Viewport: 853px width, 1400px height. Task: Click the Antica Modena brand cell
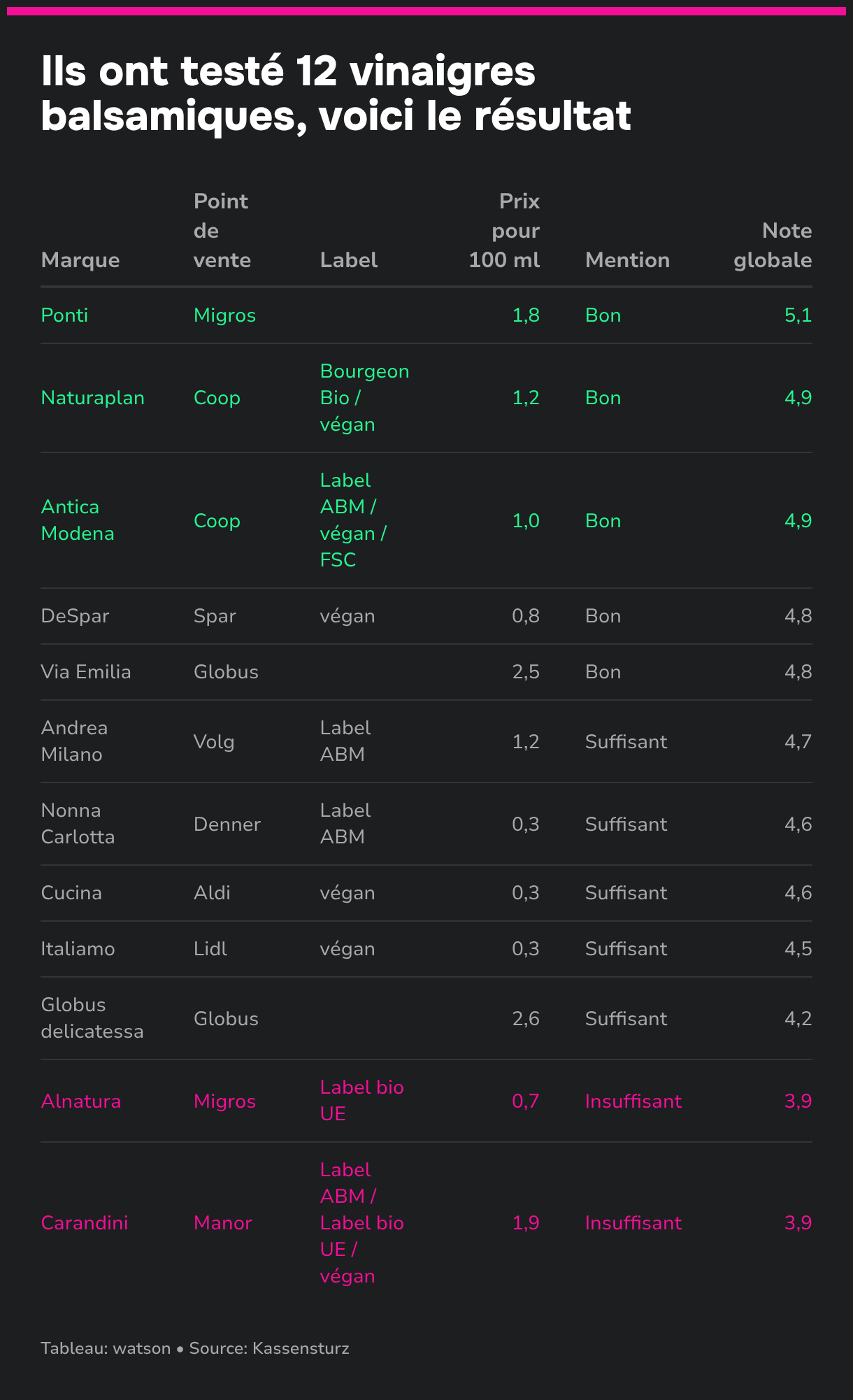pos(77,520)
